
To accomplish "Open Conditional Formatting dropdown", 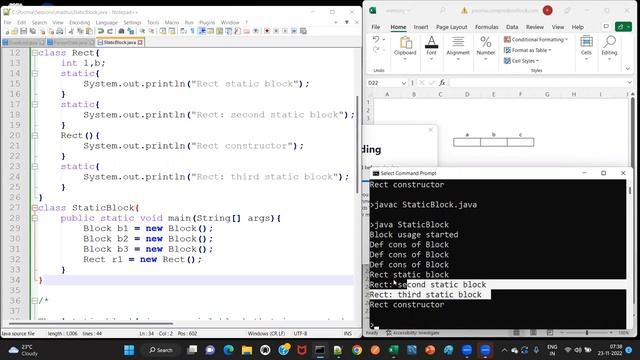I will [536, 40].
